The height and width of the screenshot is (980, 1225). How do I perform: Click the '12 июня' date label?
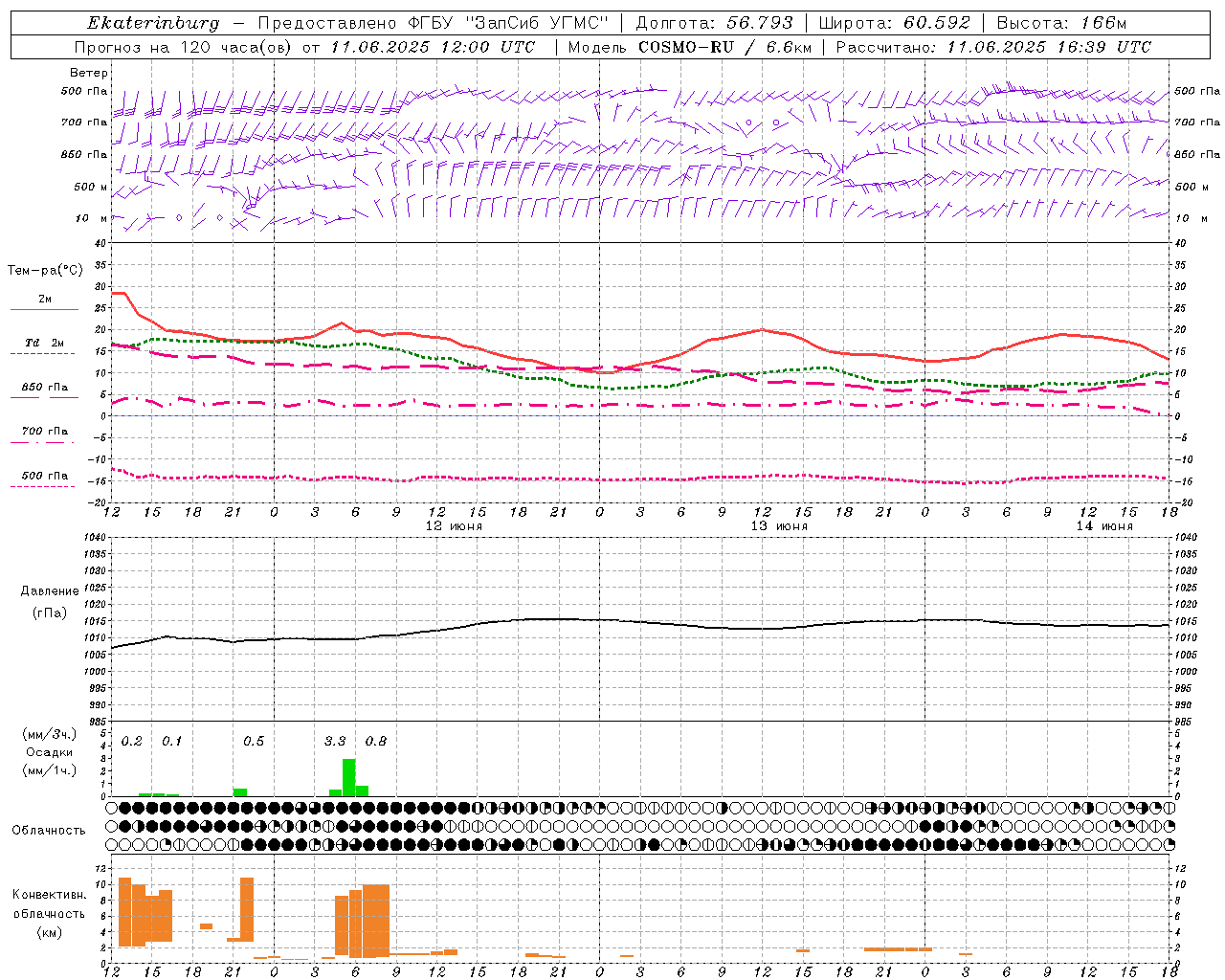(x=454, y=526)
